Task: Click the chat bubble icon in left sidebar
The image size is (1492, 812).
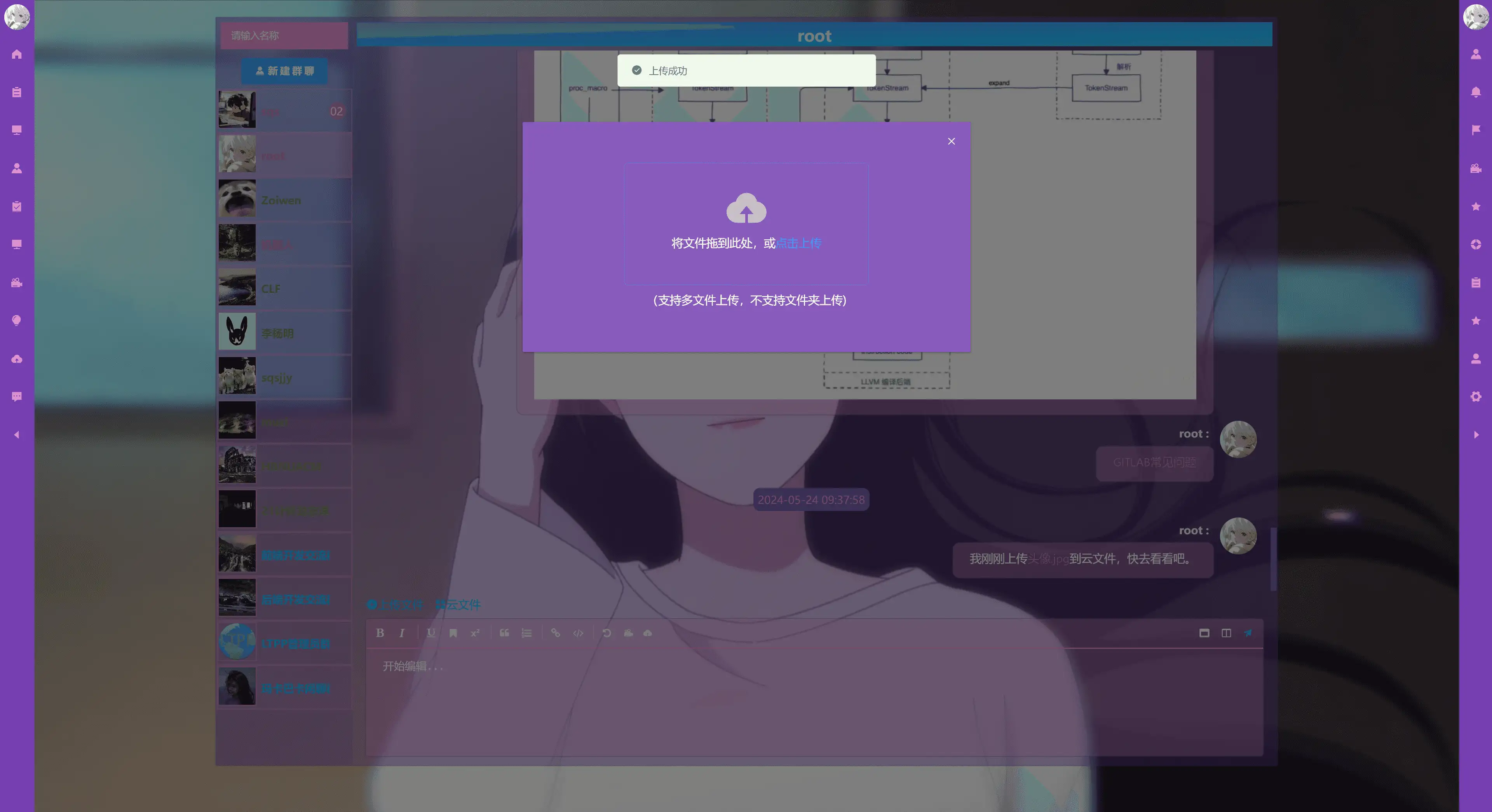Action: pos(17,397)
